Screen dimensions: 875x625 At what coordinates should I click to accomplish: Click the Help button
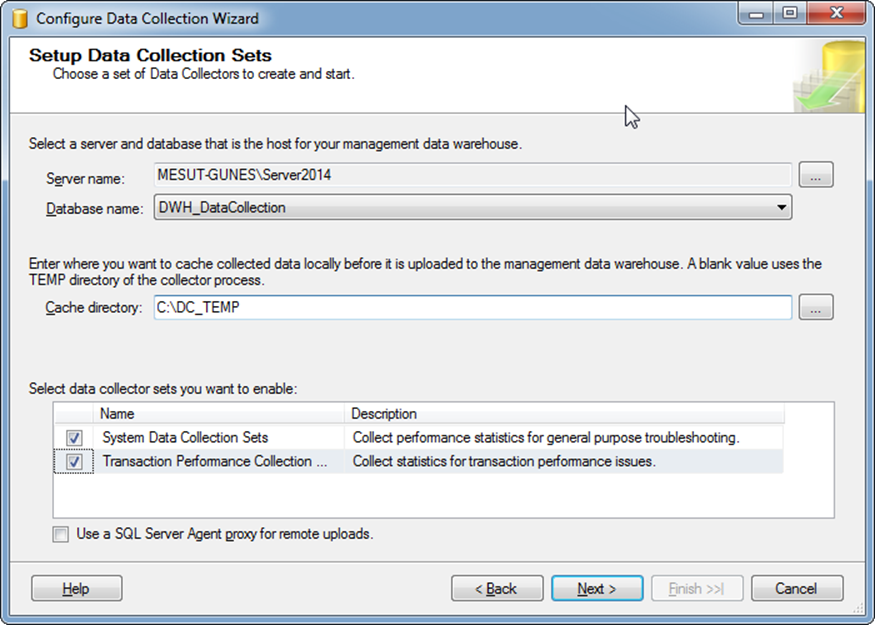(x=76, y=588)
